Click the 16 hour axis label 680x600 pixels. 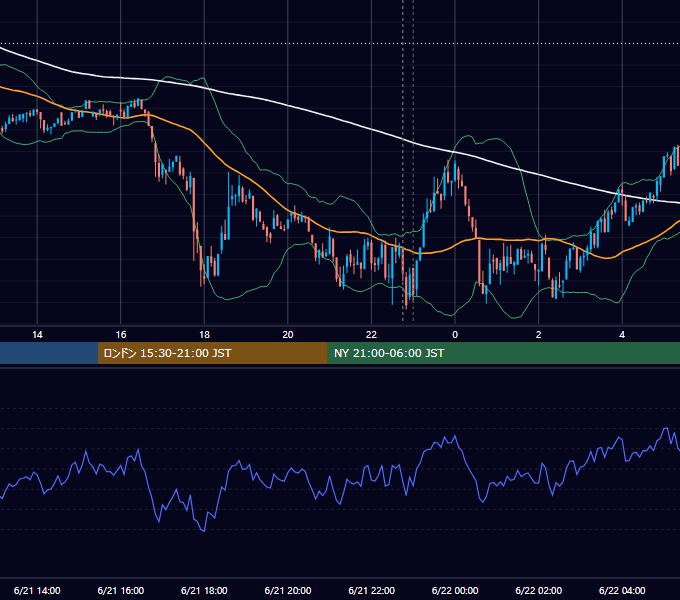click(x=121, y=335)
